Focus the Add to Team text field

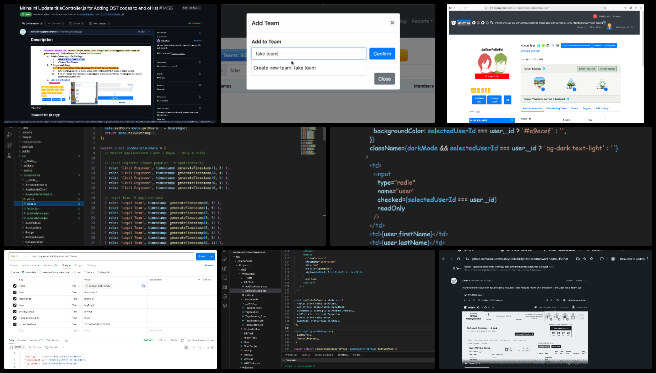(x=309, y=54)
